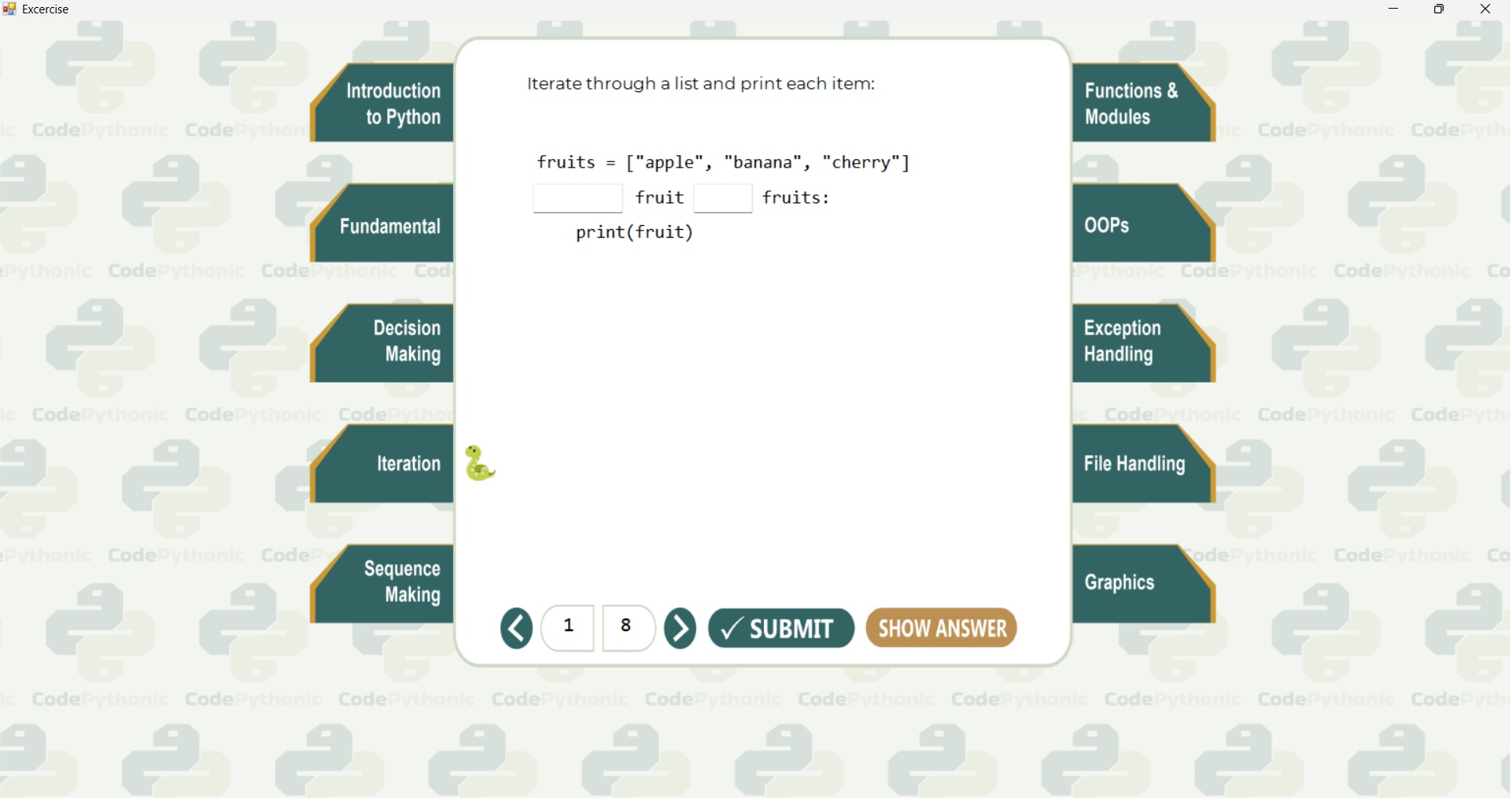The height and width of the screenshot is (798, 1512).
Task: Click the SHOW ANSWER button
Action: coord(942,628)
